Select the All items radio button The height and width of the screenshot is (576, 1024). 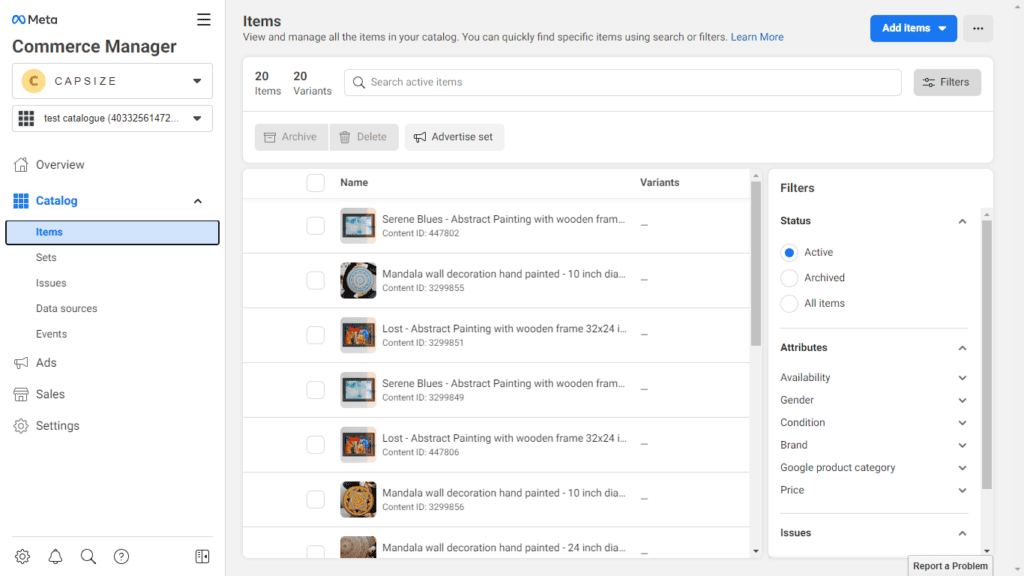pyautogui.click(x=789, y=304)
